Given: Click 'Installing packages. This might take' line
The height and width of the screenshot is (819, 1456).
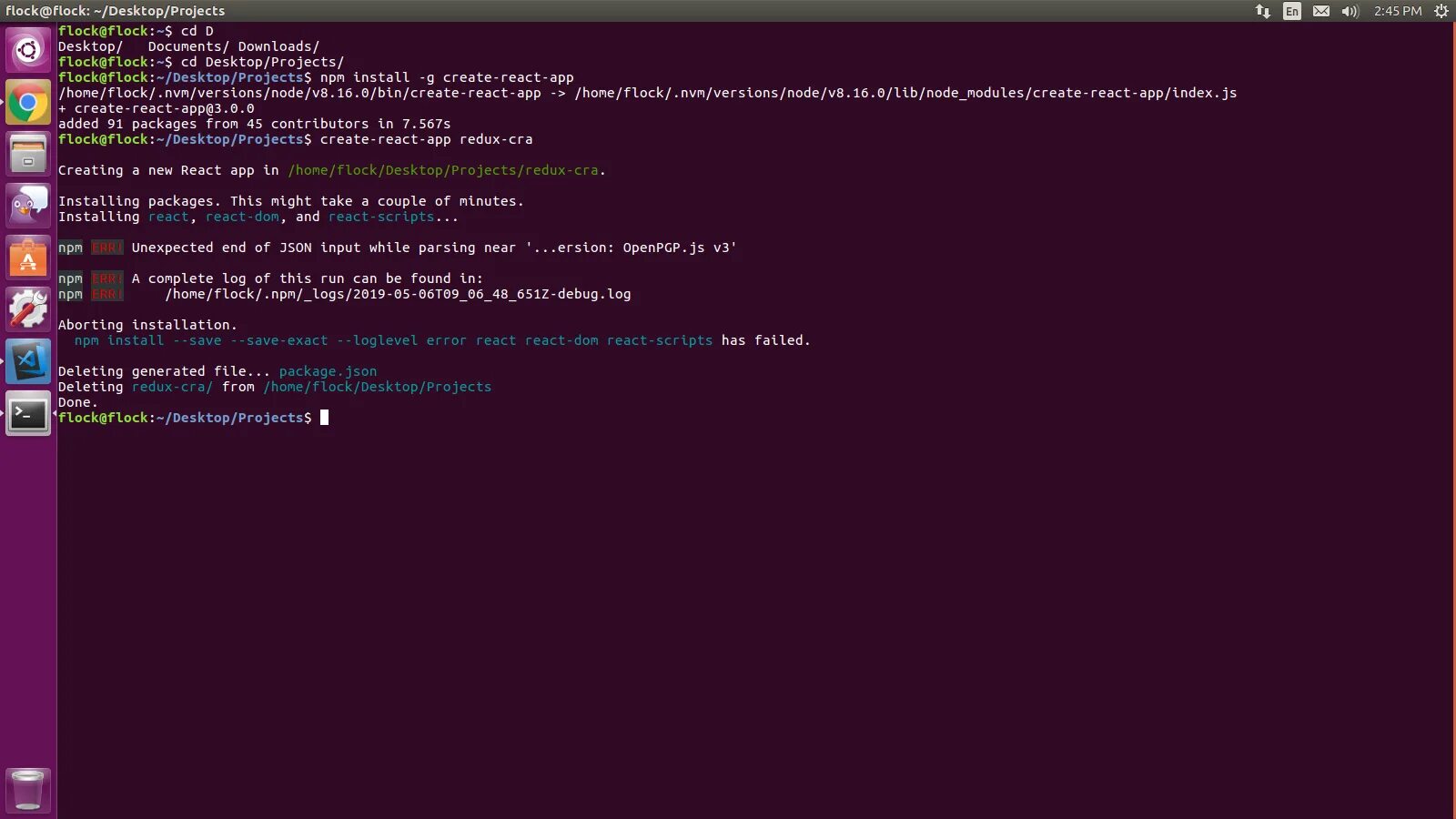Looking at the screenshot, I should coord(291,201).
